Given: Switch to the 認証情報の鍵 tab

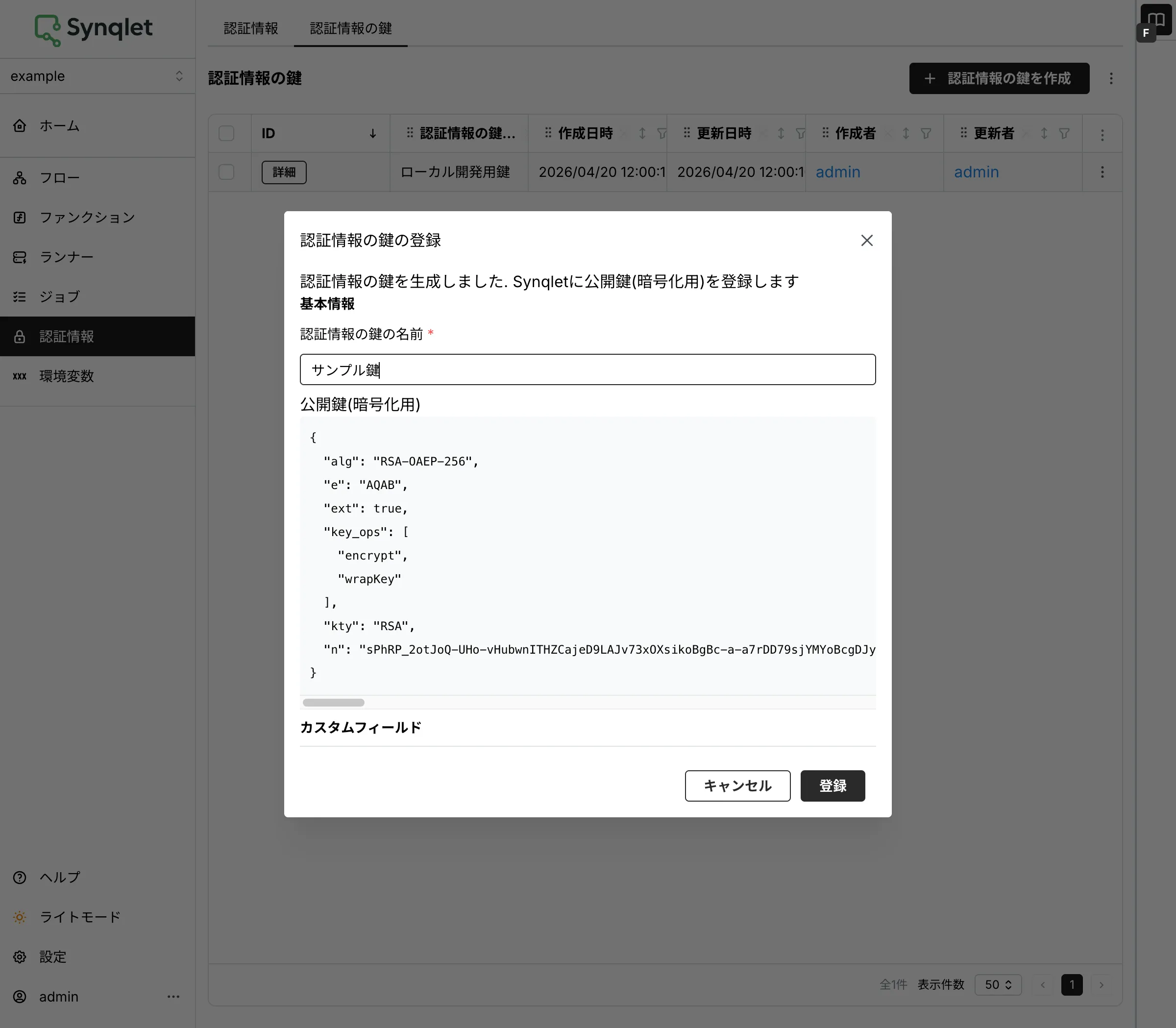Looking at the screenshot, I should (350, 28).
